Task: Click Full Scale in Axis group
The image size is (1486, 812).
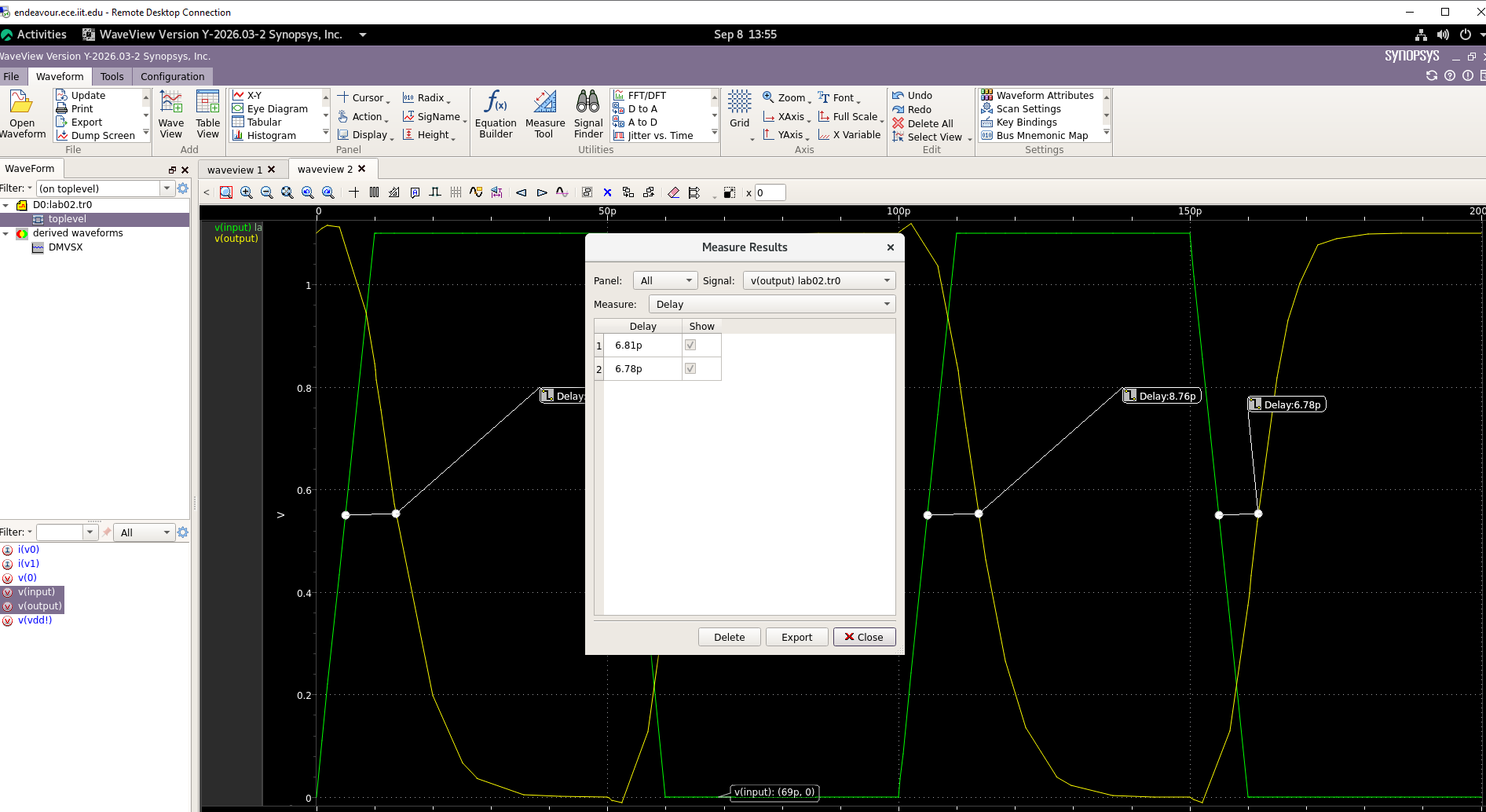Action: click(x=851, y=116)
